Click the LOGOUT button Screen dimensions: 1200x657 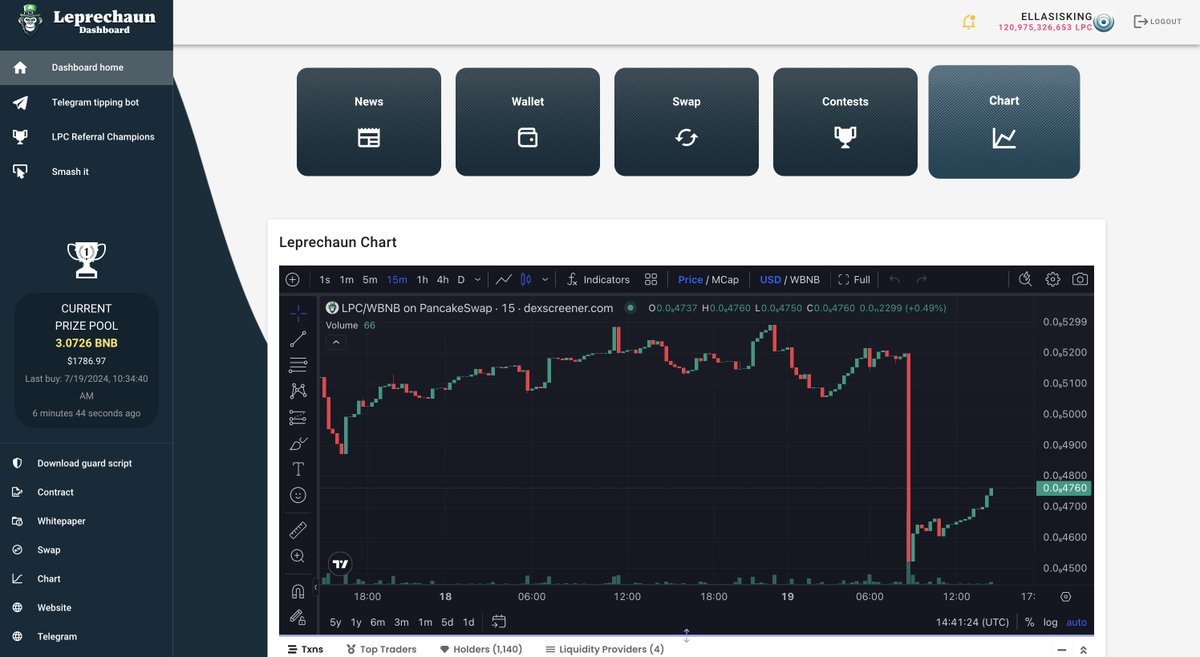(x=1157, y=21)
